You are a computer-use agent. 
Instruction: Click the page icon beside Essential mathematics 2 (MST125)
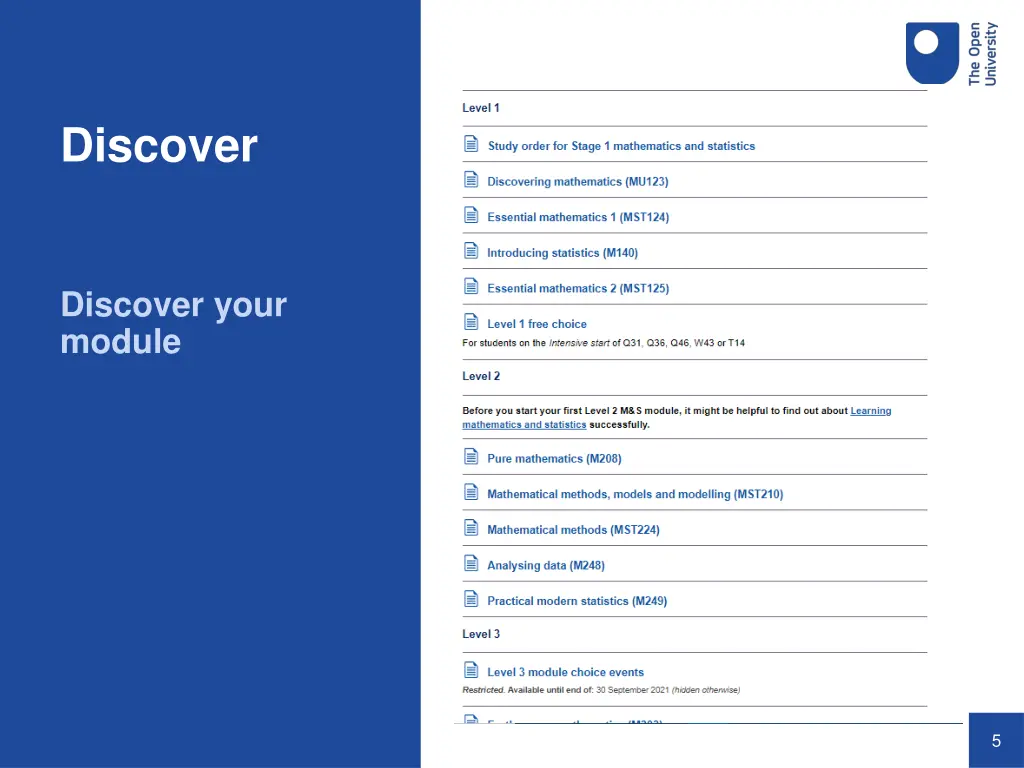point(471,286)
